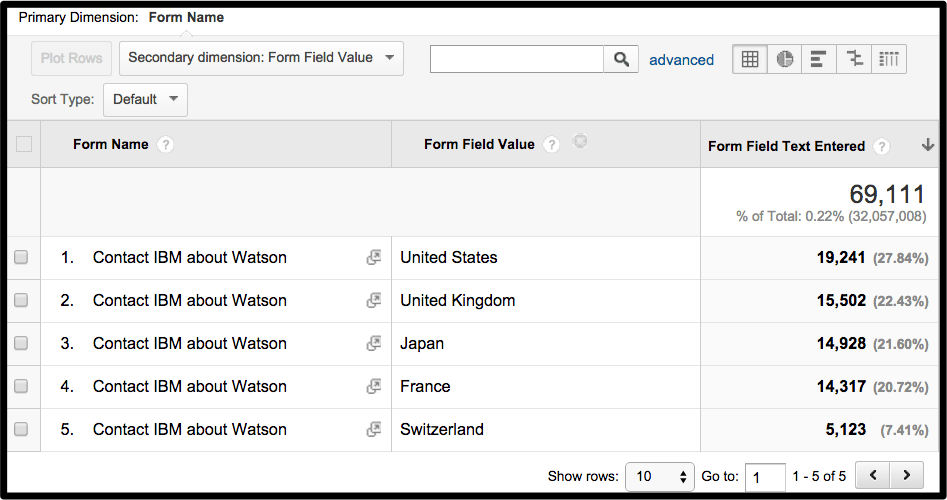Sort by the Form Field Value column header
947x500 pixels.
(479, 144)
